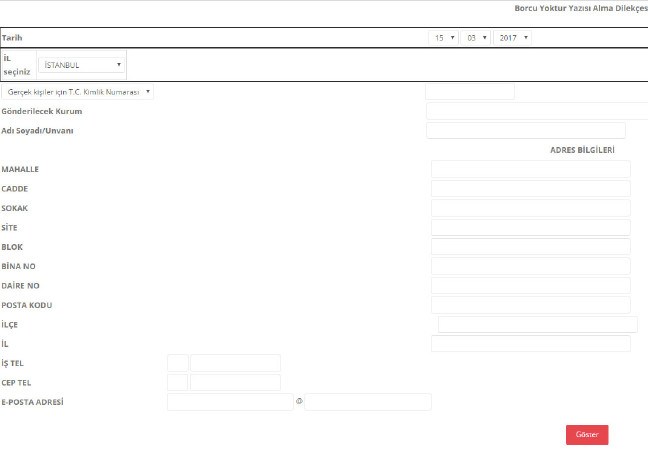Expand the İSTANBUL province dropdown
The image size is (648, 474).
coord(83,65)
